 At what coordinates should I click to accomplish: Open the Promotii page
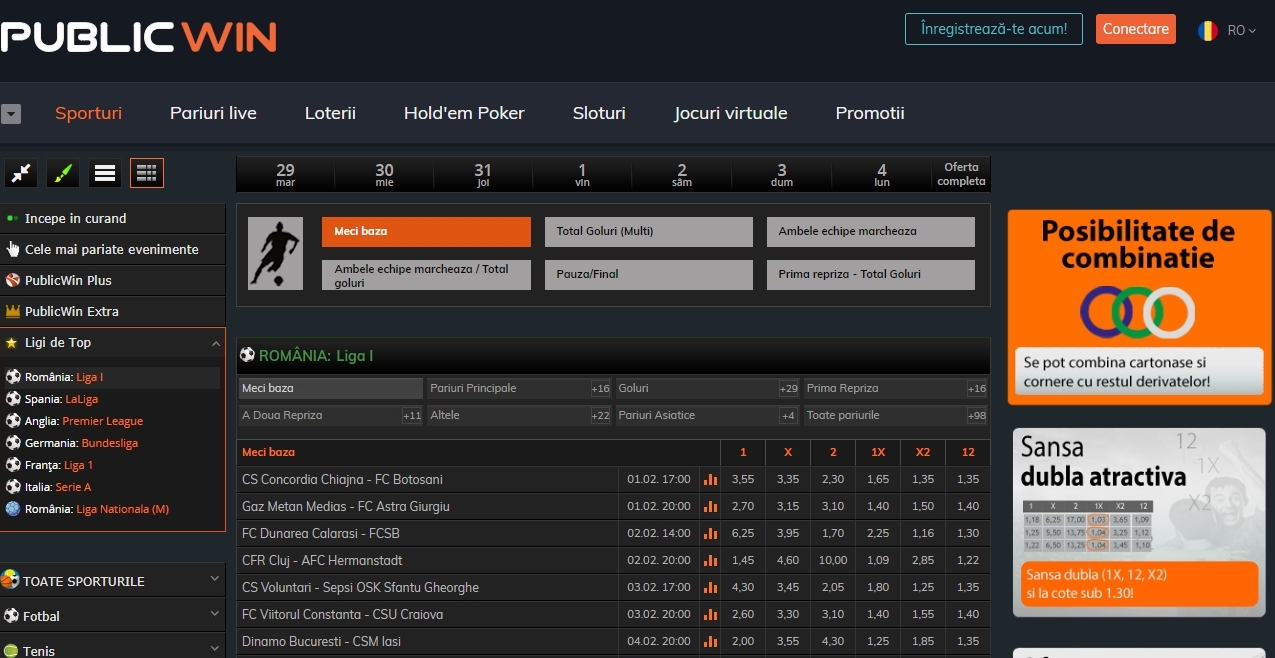(x=870, y=113)
